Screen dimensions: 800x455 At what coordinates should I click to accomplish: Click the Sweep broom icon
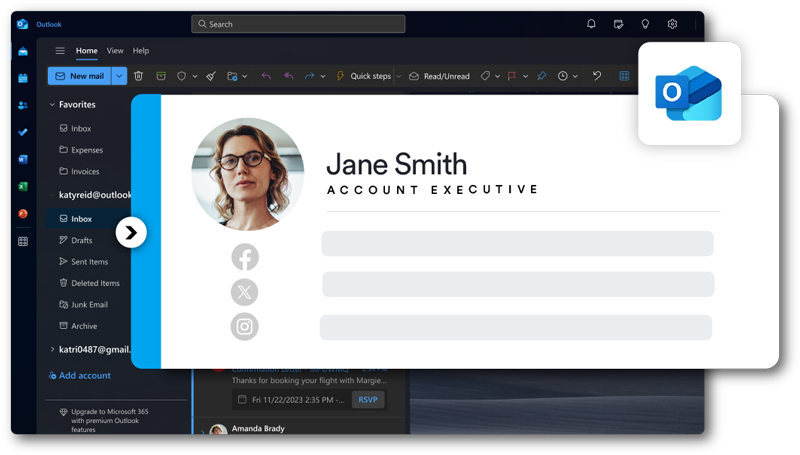(211, 76)
